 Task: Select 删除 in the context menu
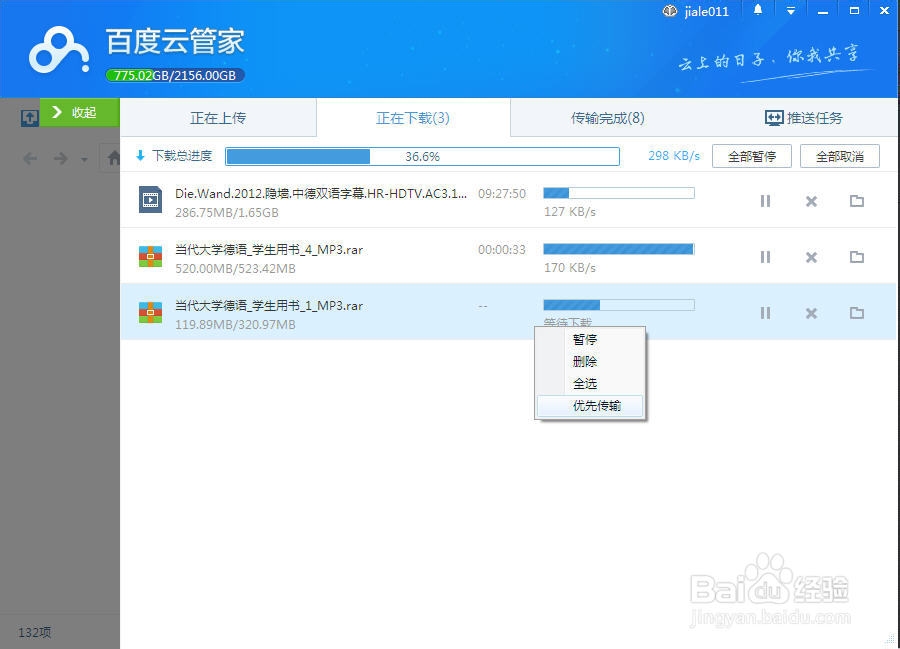[589, 362]
